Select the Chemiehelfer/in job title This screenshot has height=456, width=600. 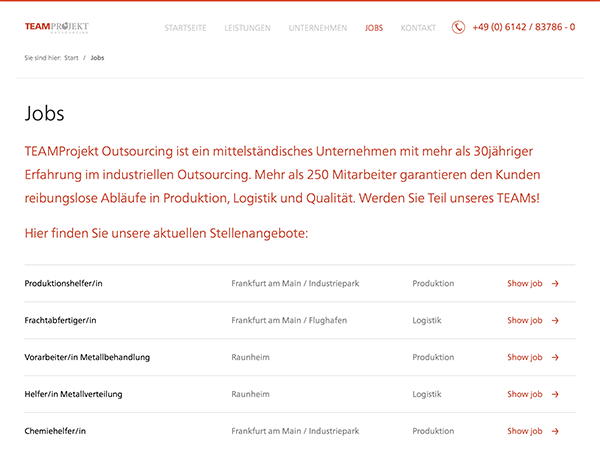pyautogui.click(x=55, y=431)
